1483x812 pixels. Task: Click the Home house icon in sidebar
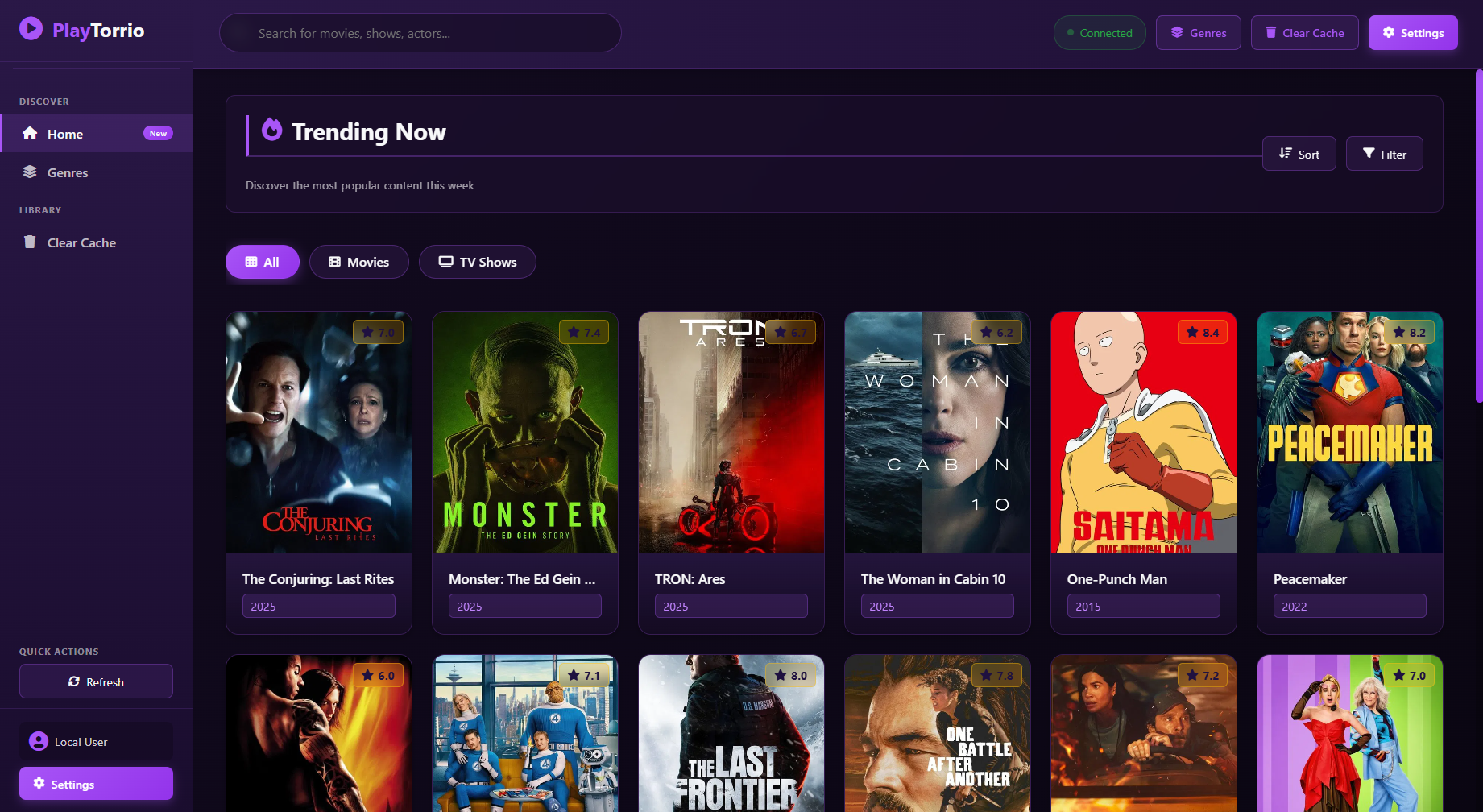click(x=30, y=134)
